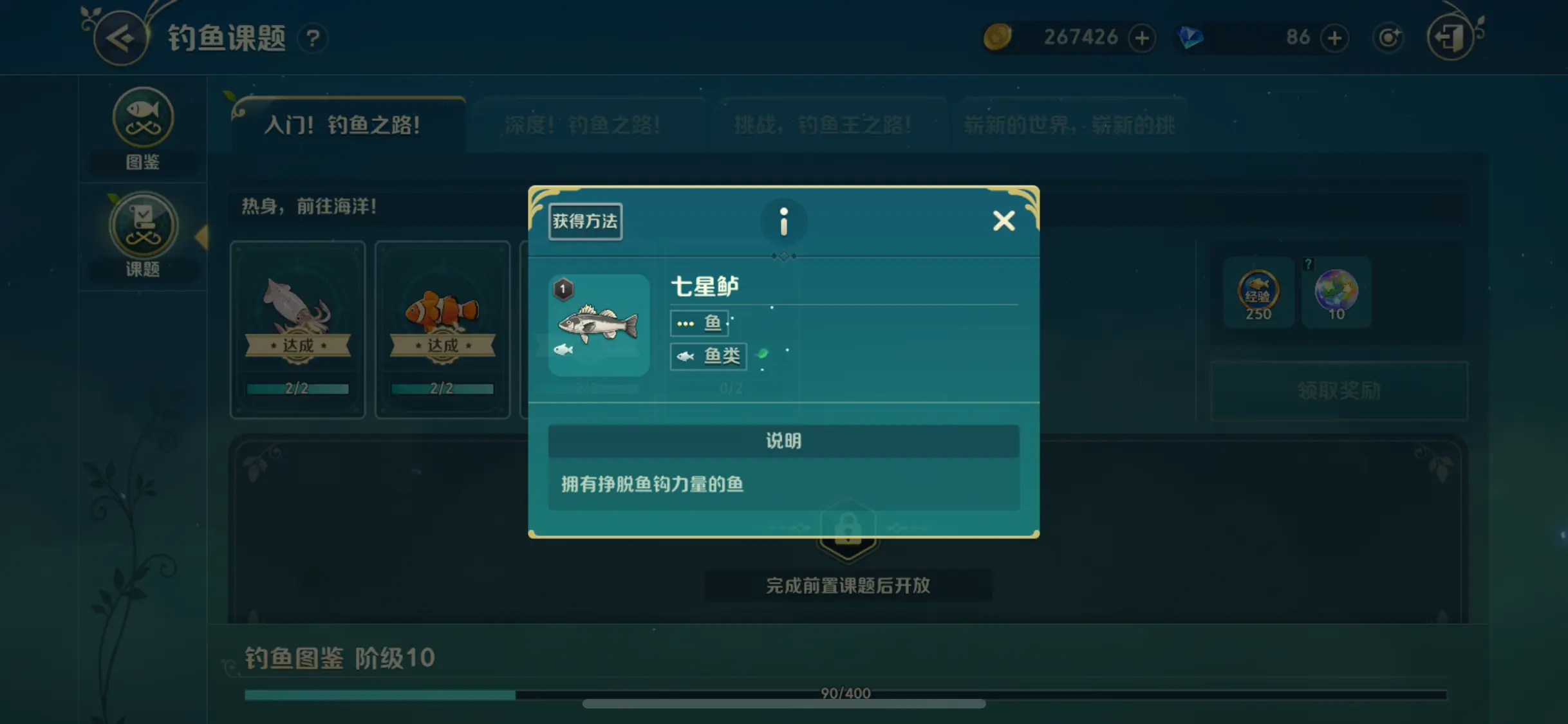Select the squid task card
The image size is (1568, 724).
click(297, 330)
